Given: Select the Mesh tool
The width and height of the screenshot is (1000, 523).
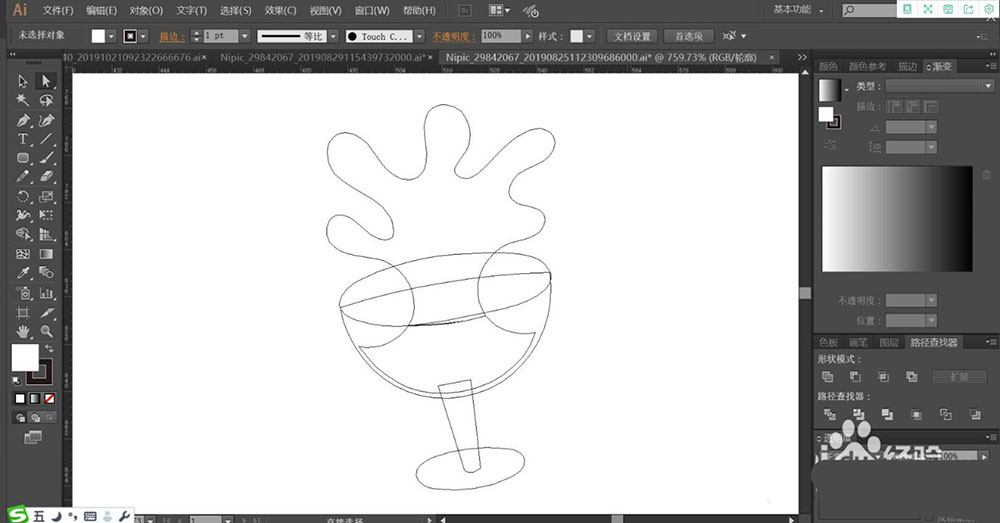Looking at the screenshot, I should (x=23, y=254).
